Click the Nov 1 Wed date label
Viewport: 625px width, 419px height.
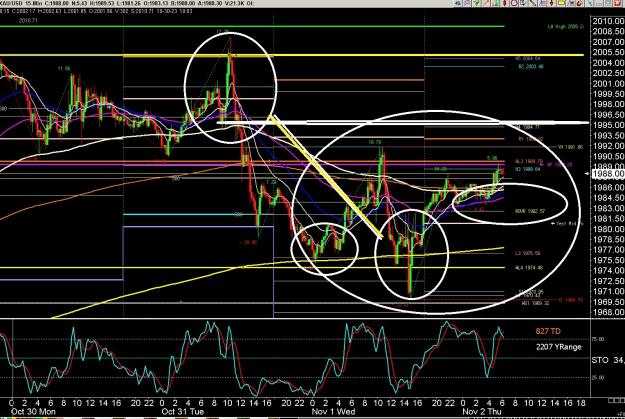[333, 411]
